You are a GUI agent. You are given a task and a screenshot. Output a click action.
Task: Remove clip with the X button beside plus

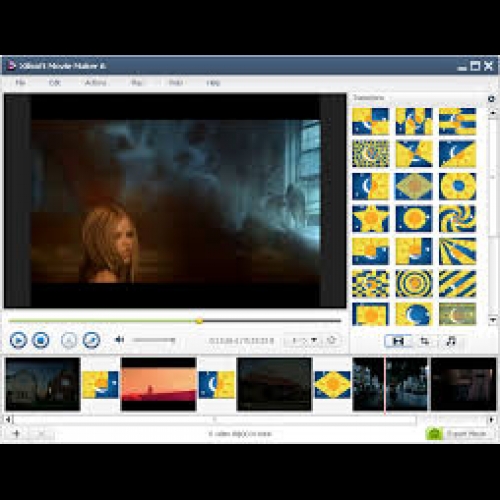pos(41,434)
